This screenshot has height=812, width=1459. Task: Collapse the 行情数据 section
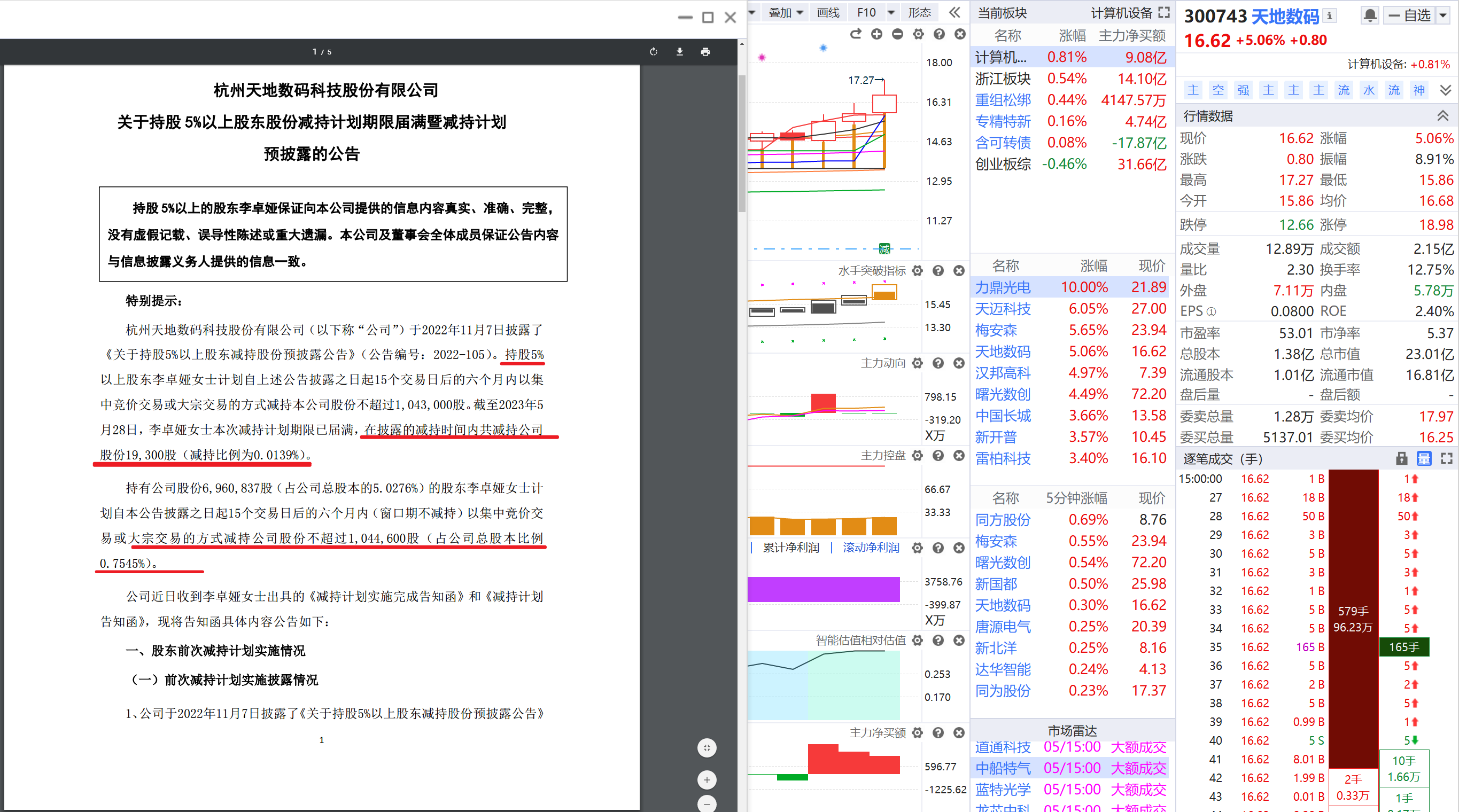tap(1442, 115)
